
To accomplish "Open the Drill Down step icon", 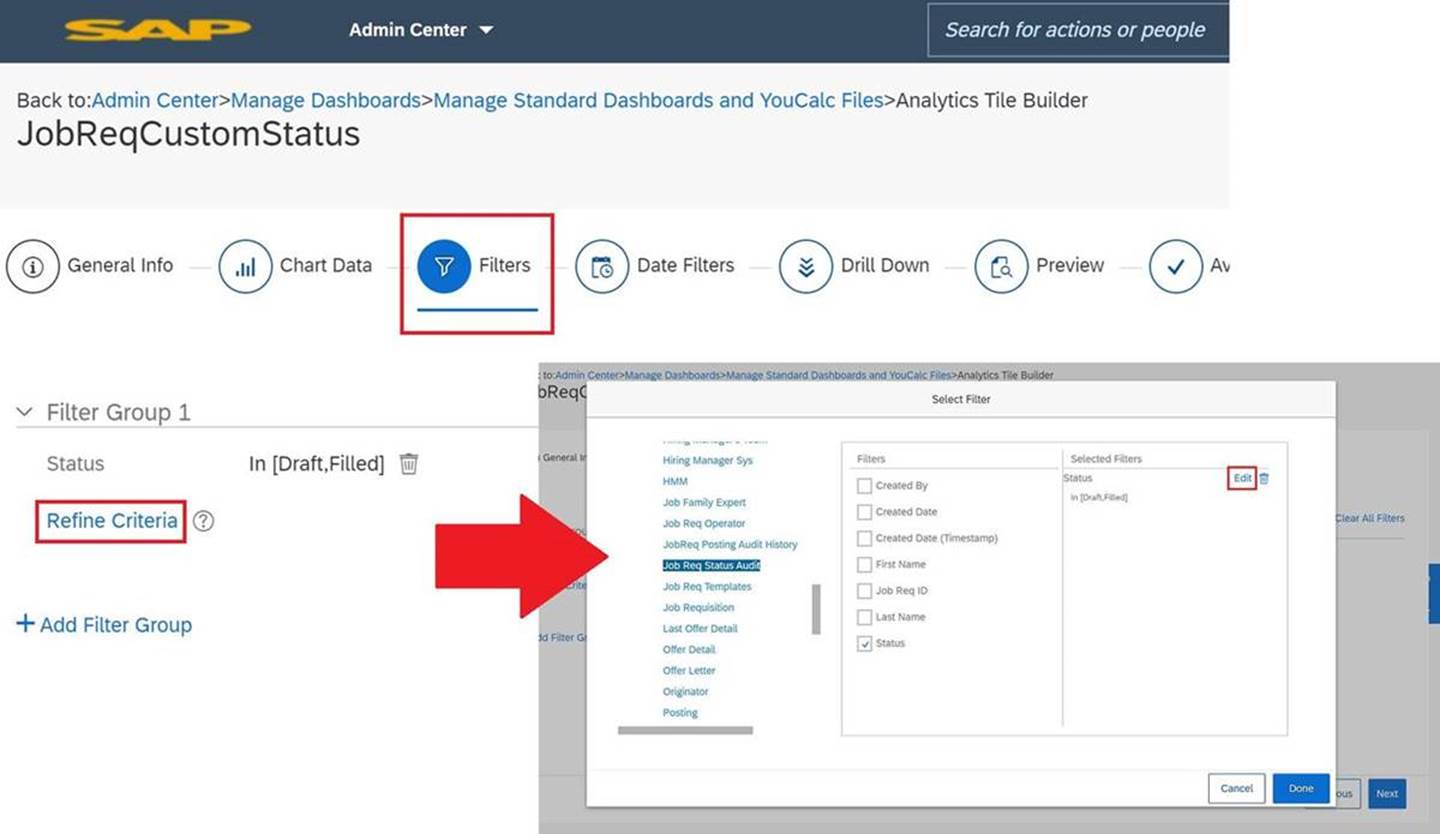I will (806, 267).
